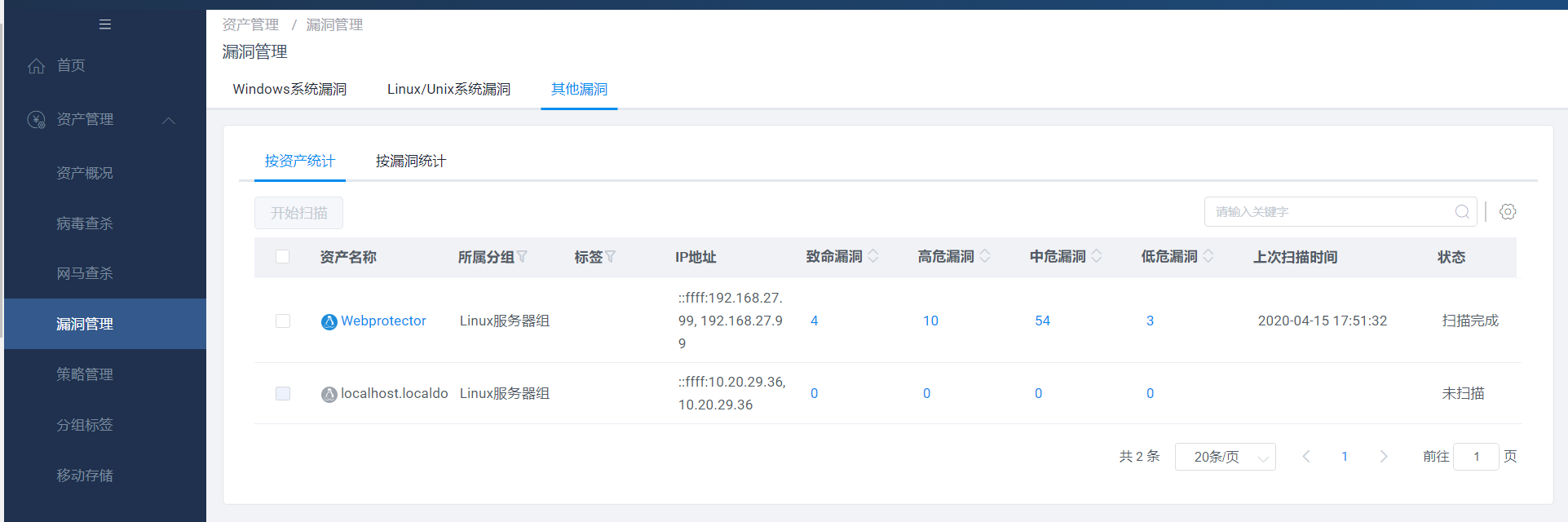Viewport: 1568px width, 522px height.
Task: Click the 未扫描 status cell
Action: coord(1463,393)
